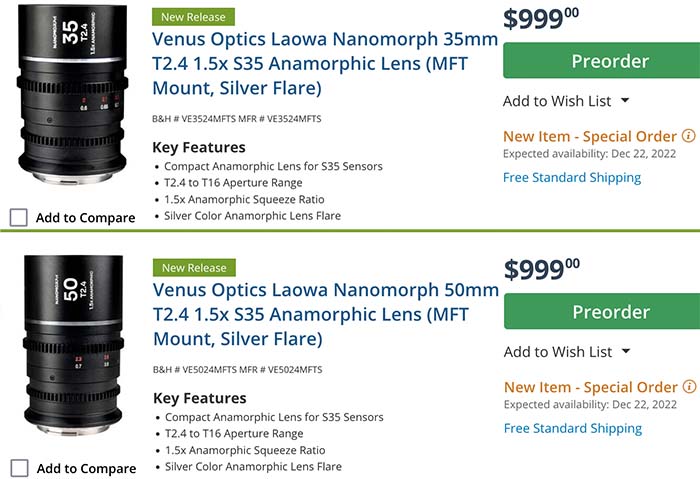Image resolution: width=700 pixels, height=479 pixels.
Task: Click New Item - Special Order on 50mm
Action: click(x=590, y=387)
